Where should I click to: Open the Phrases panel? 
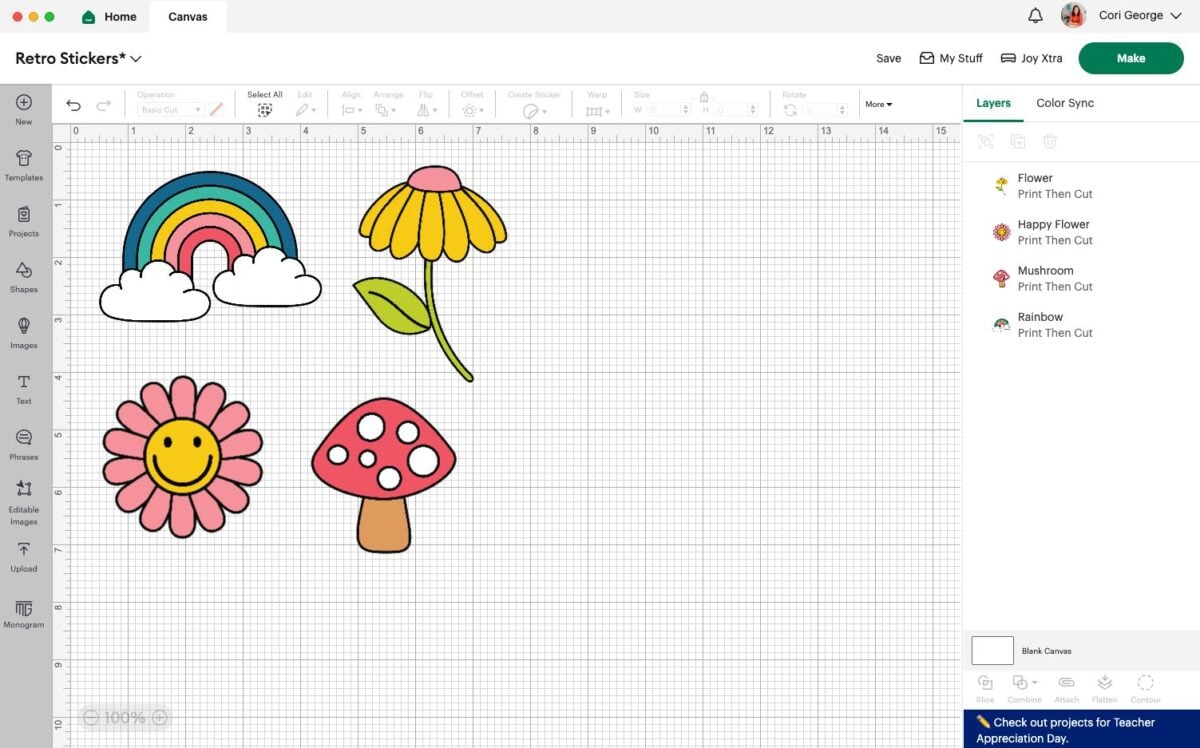24,445
